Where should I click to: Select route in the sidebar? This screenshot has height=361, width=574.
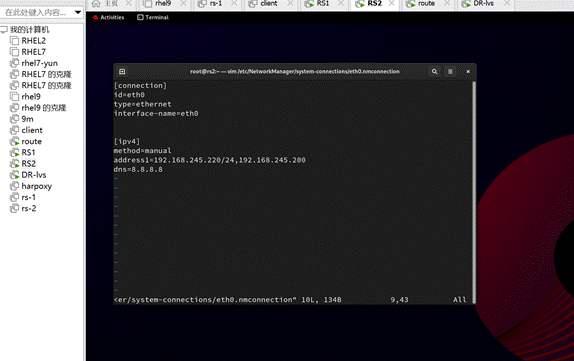coord(31,141)
